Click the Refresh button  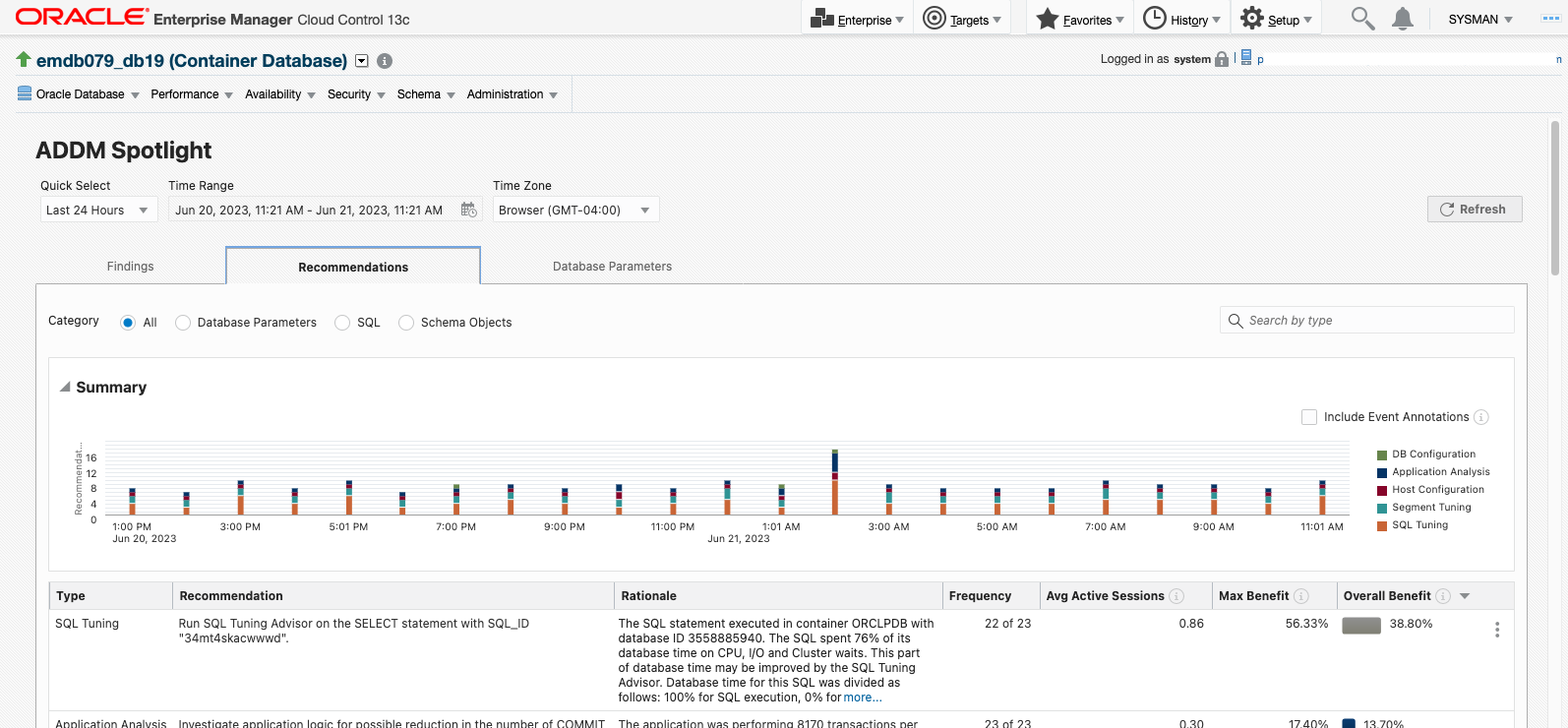click(x=1474, y=210)
